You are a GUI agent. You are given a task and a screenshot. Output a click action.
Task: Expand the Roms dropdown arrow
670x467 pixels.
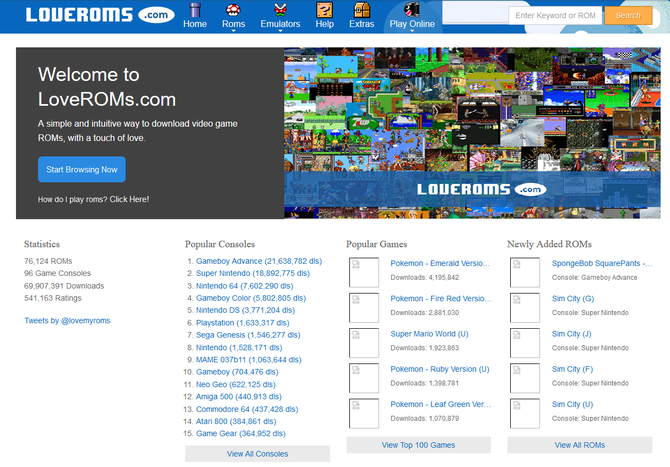233,31
